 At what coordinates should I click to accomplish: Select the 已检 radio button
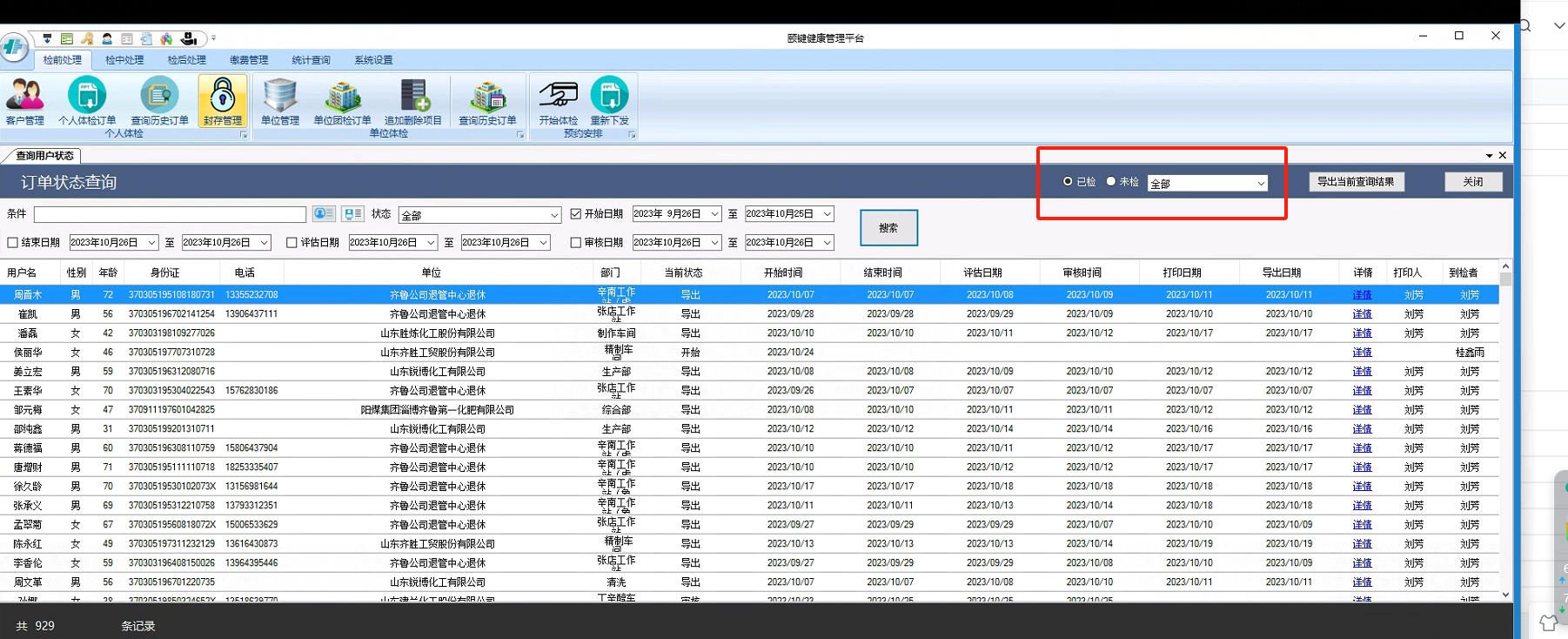coord(1068,181)
